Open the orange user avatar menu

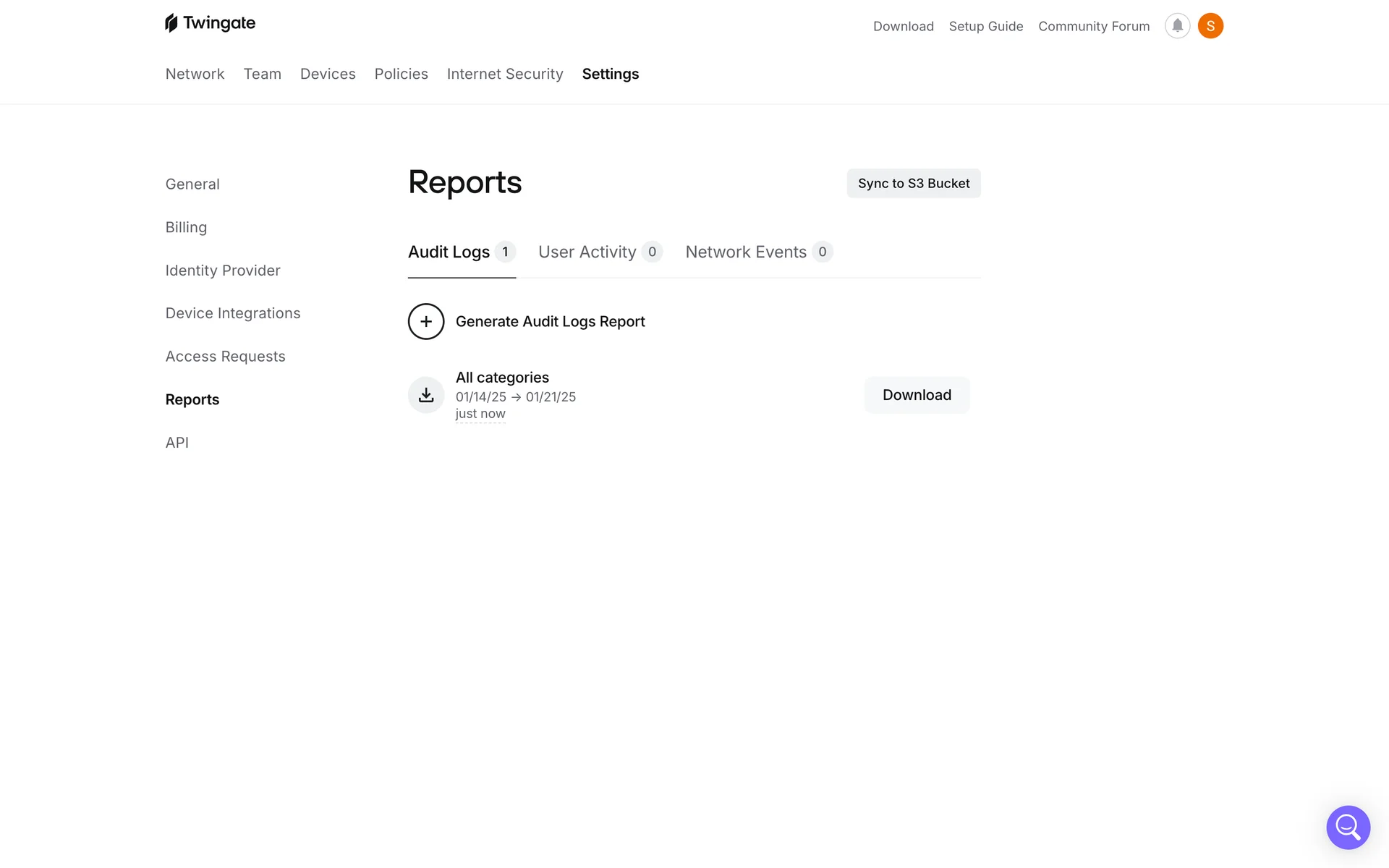point(1210,26)
